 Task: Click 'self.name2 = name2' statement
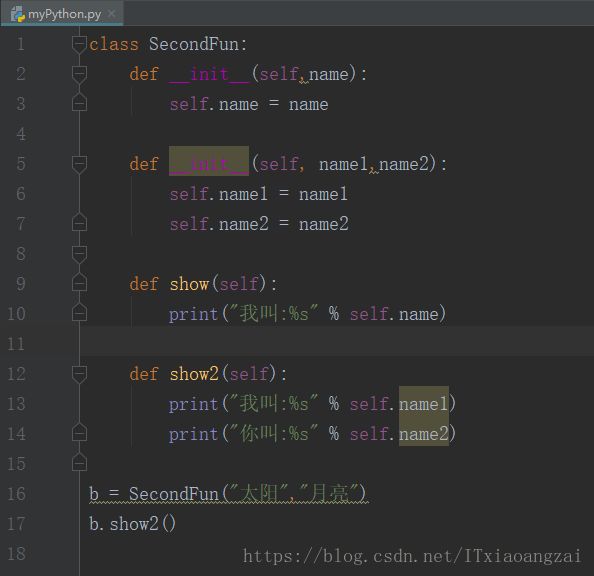[259, 224]
